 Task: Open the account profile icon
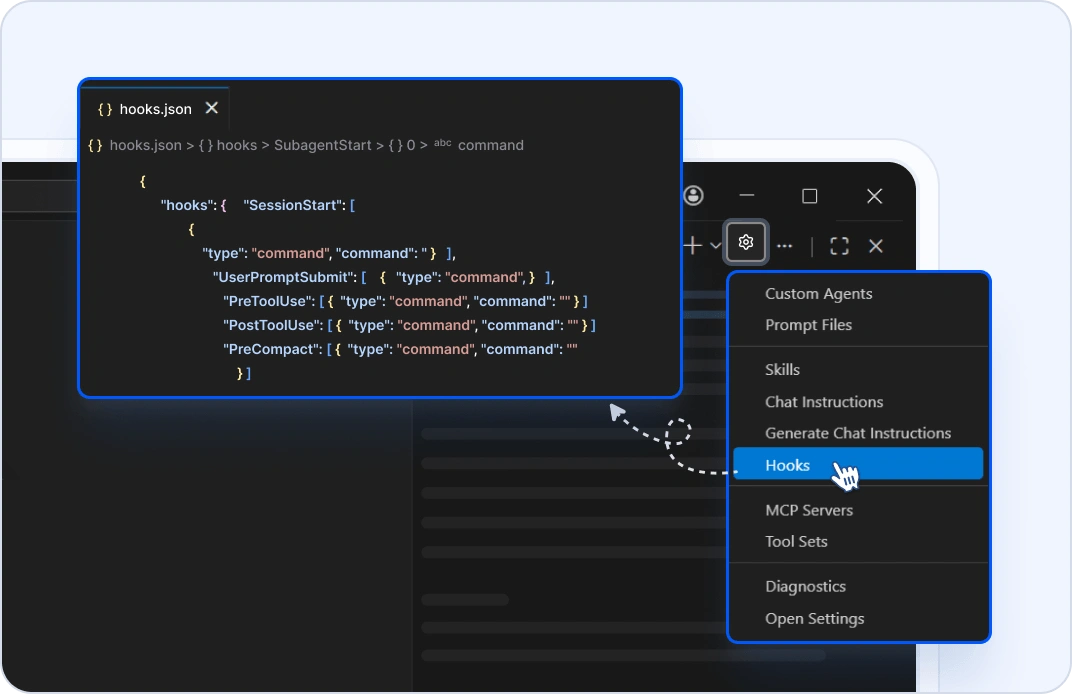[x=694, y=196]
